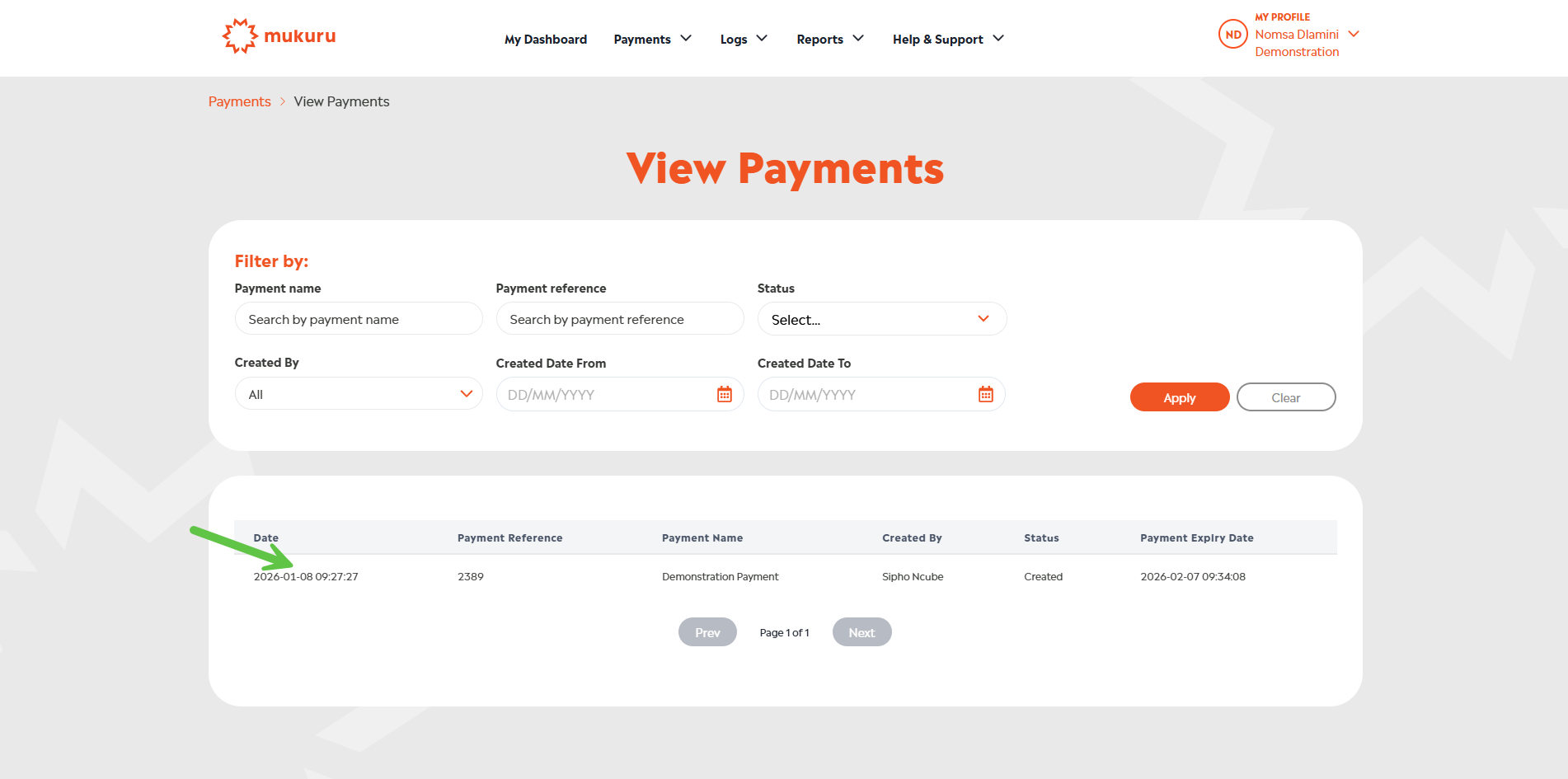The height and width of the screenshot is (779, 1568).
Task: Focus the Payment name search field
Action: click(358, 319)
